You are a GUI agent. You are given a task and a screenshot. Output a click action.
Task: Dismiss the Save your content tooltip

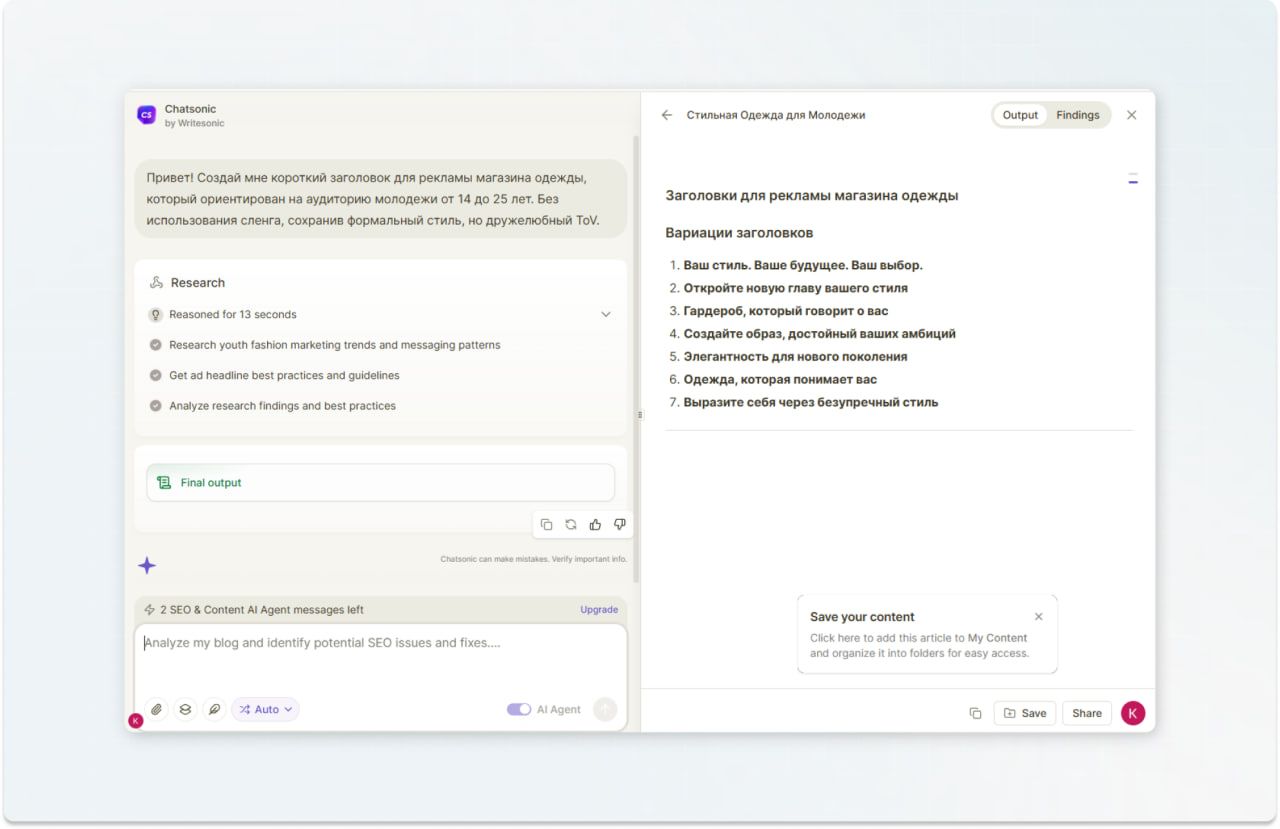(x=1039, y=617)
